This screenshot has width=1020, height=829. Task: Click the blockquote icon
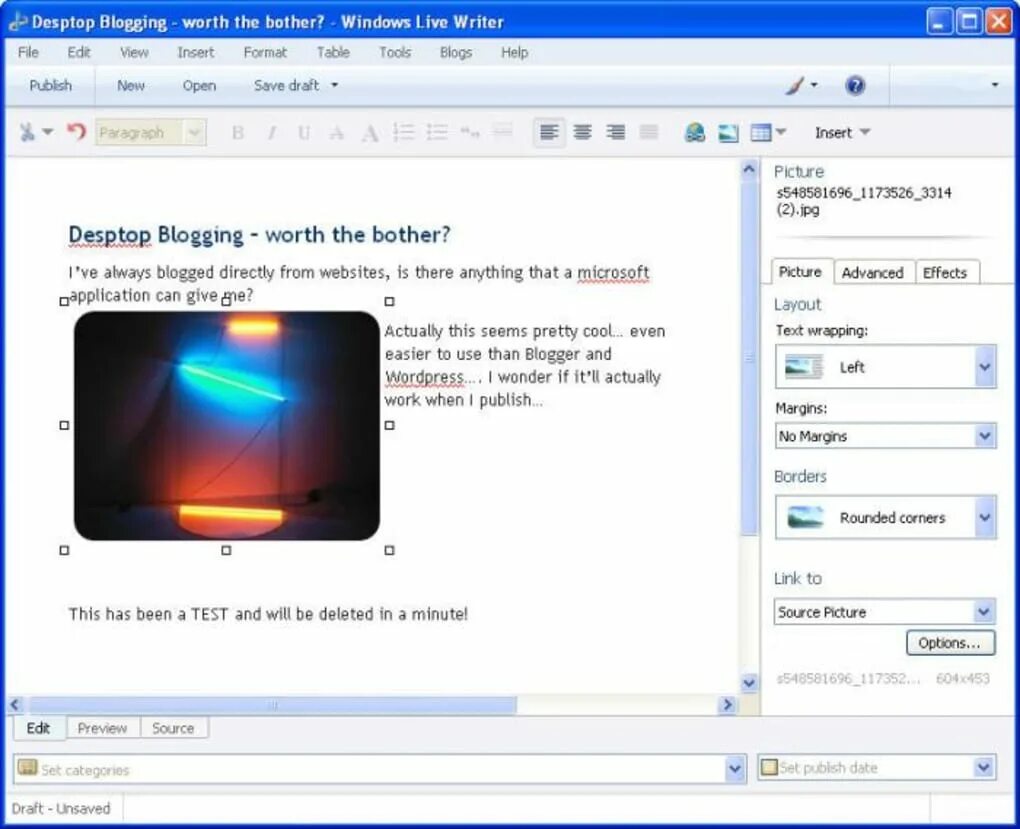click(470, 132)
